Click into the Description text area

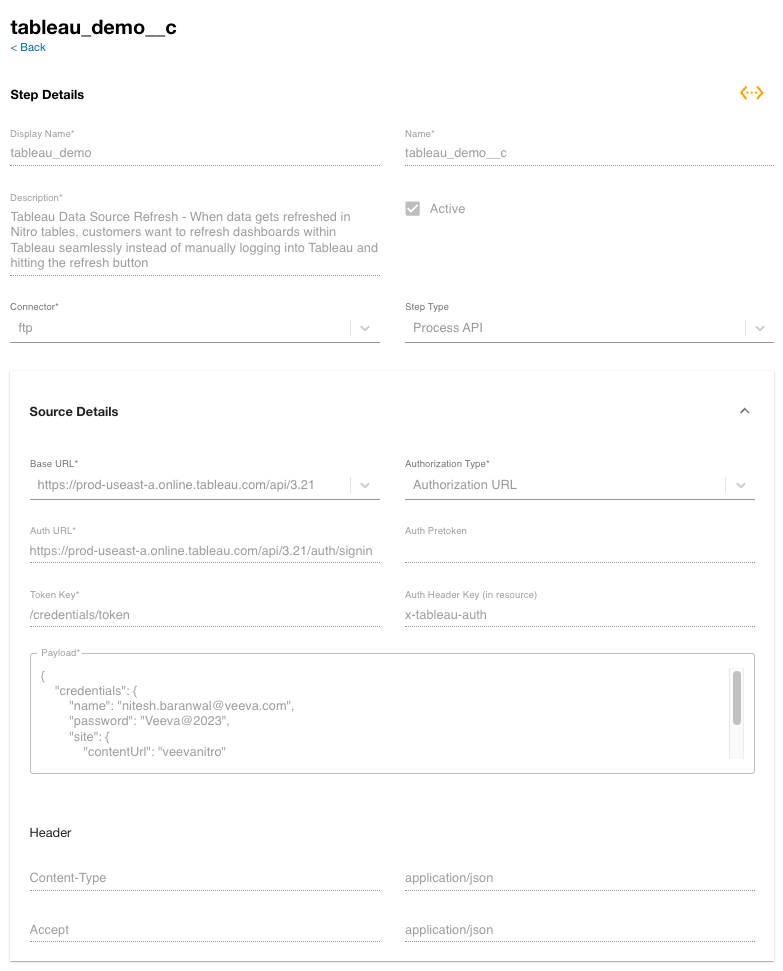tap(194, 240)
